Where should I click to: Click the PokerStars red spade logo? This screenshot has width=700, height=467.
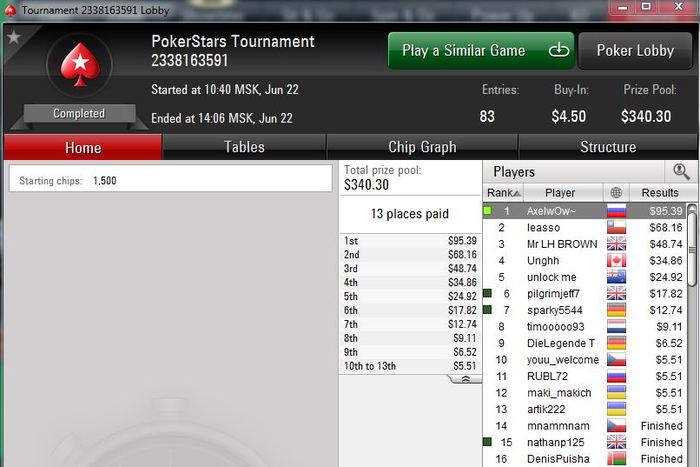80,65
